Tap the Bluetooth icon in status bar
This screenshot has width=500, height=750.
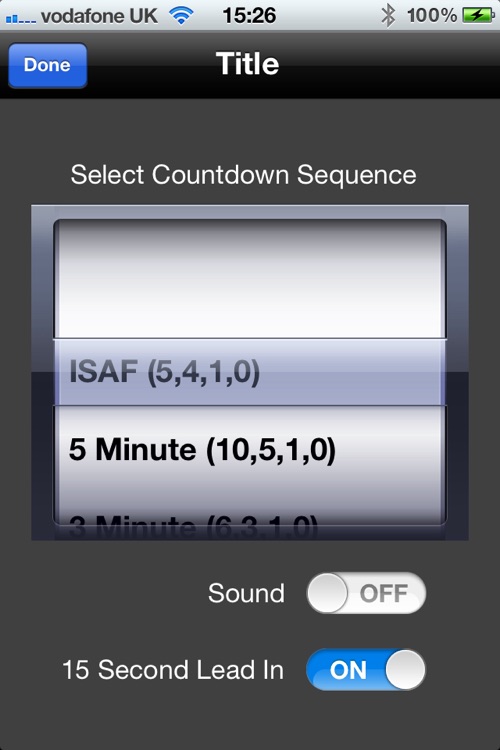coord(388,16)
